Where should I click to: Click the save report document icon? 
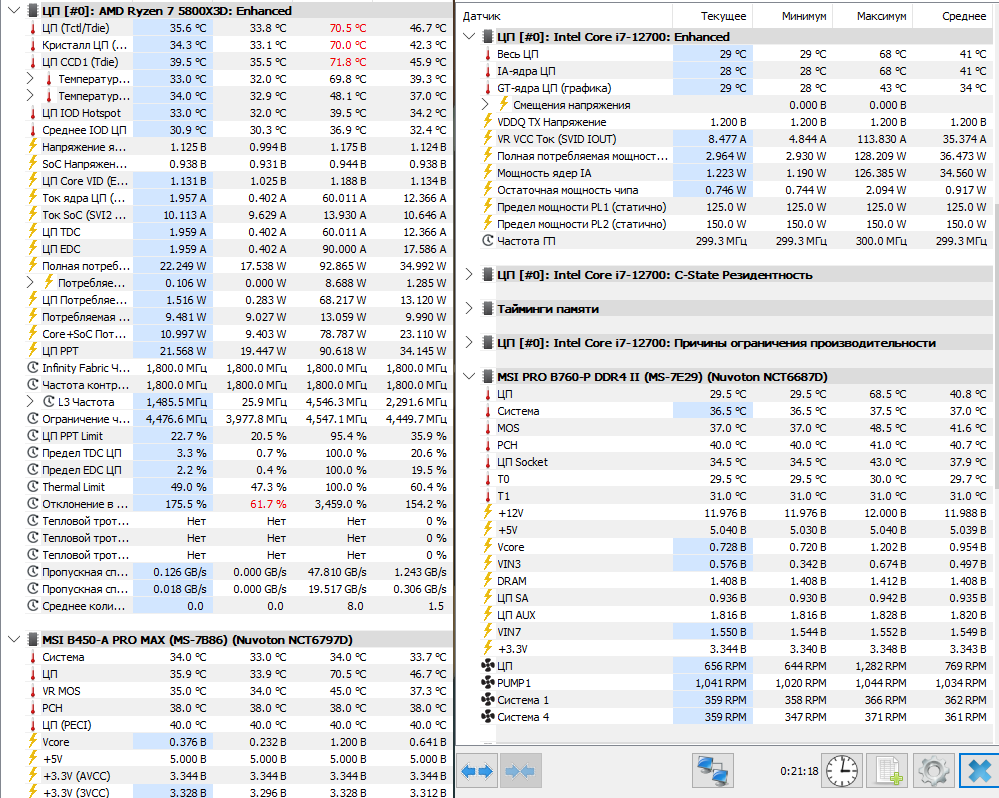coord(888,771)
